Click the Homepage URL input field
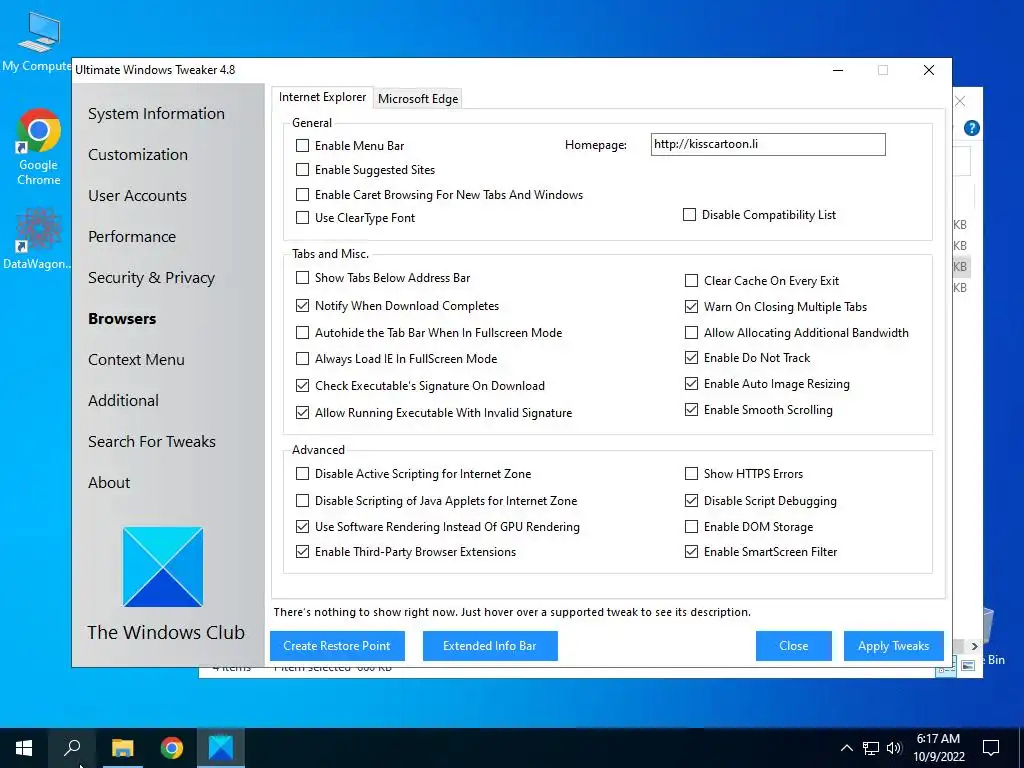Image resolution: width=1024 pixels, height=768 pixels. [768, 144]
